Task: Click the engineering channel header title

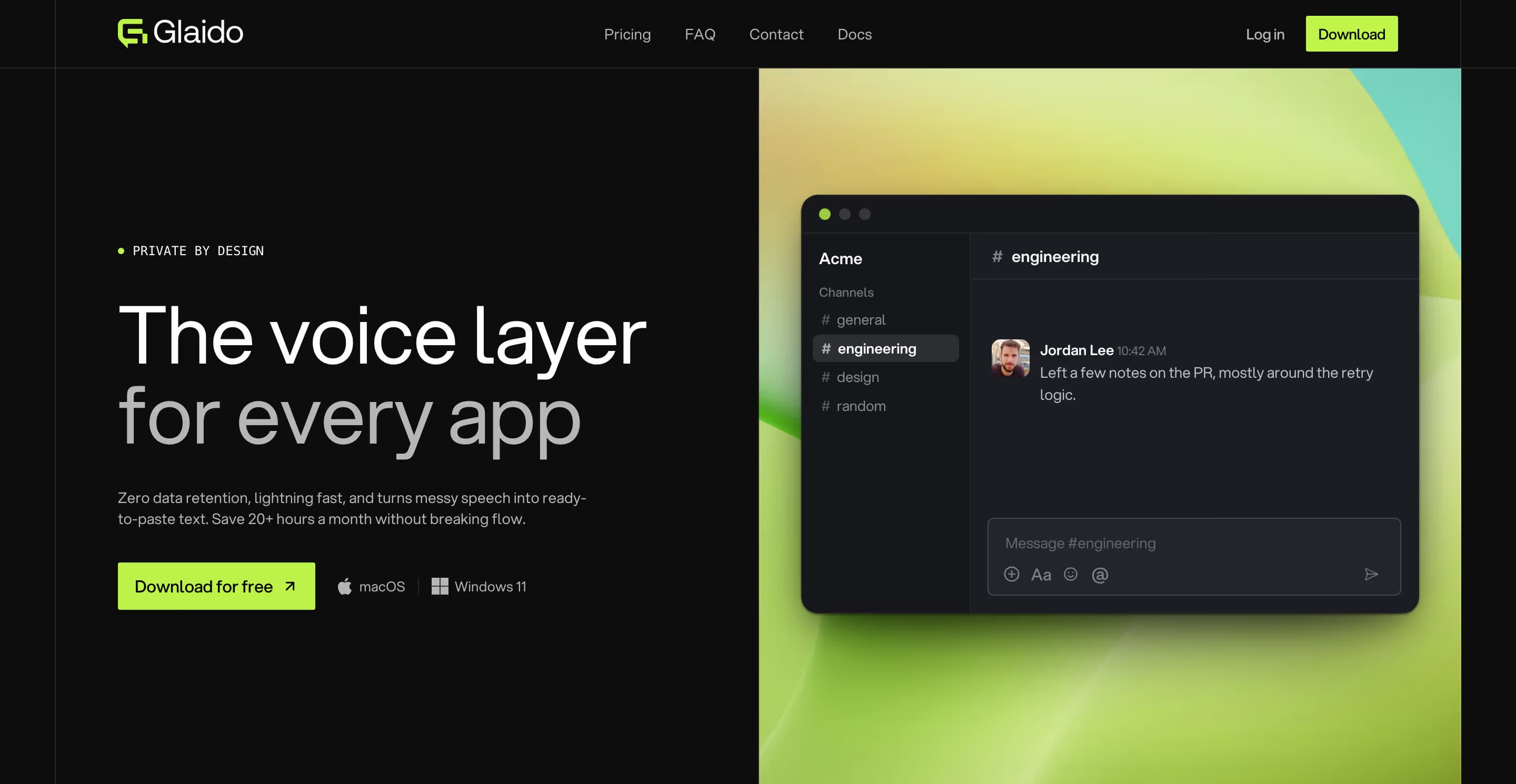Action: 1054,257
